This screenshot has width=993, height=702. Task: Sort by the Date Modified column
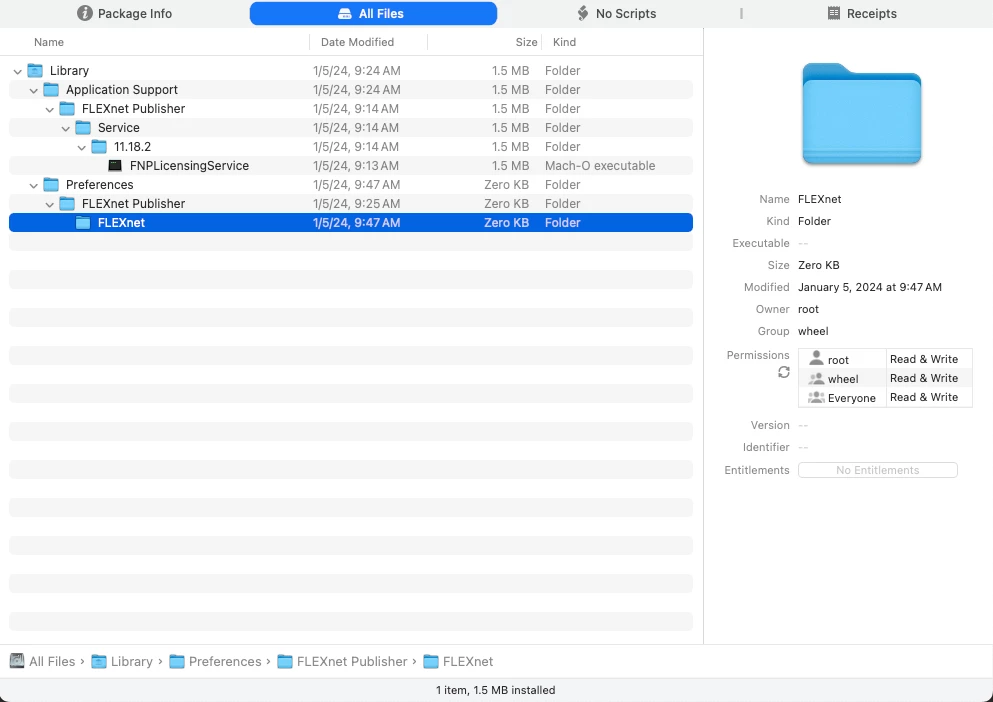click(357, 42)
